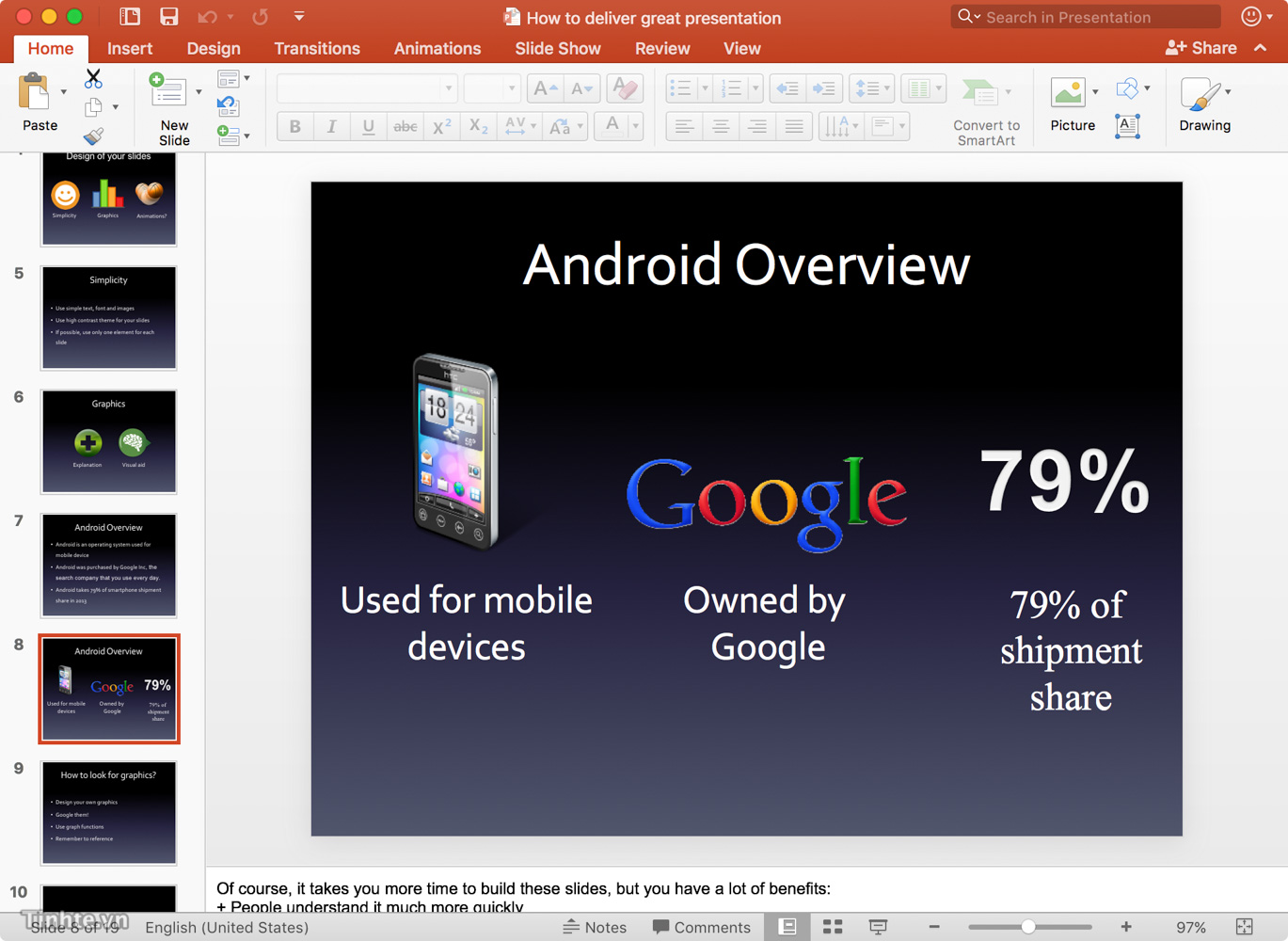This screenshot has height=941, width=1288.
Task: Apply superscript formatting
Action: (441, 126)
